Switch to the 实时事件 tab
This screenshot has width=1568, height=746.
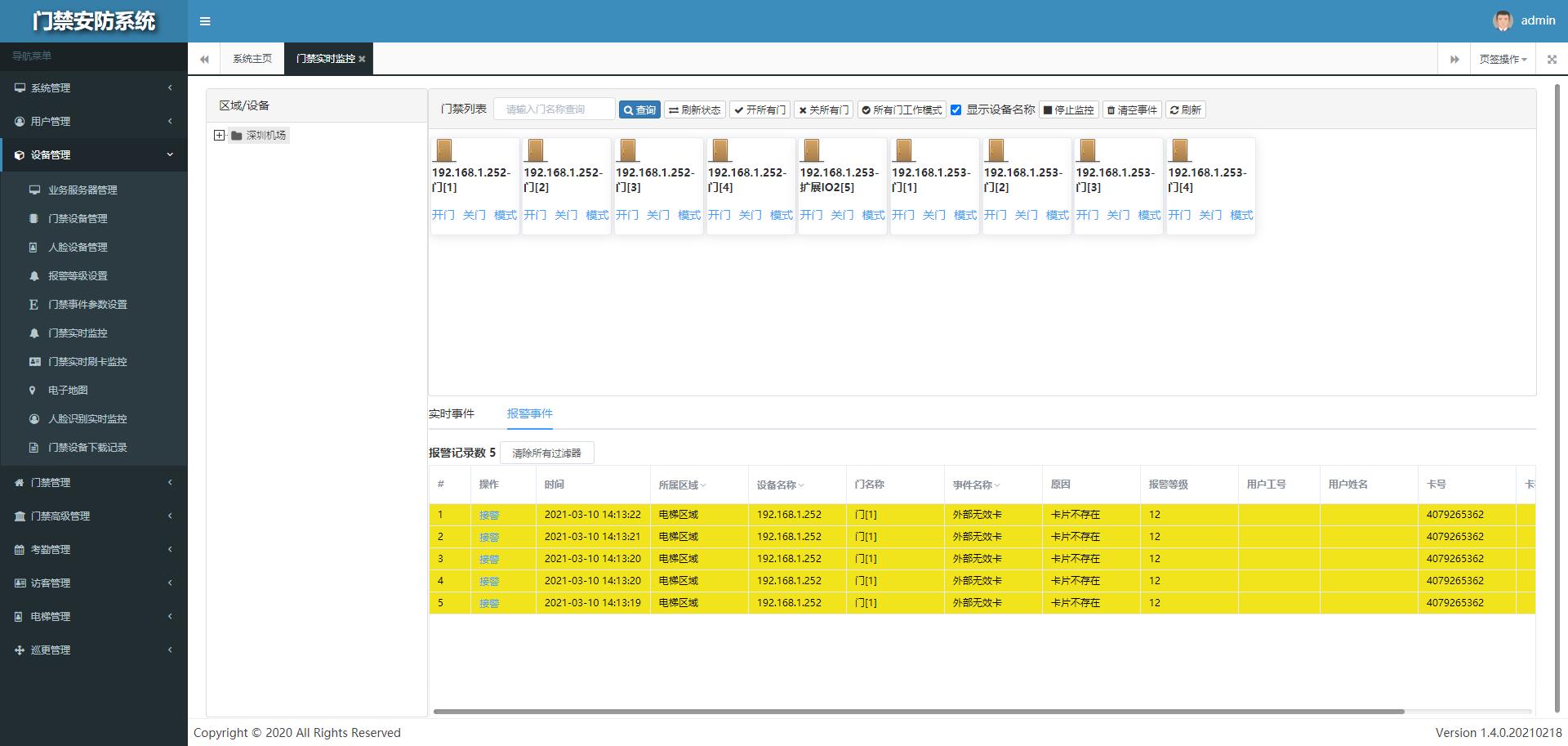coord(452,413)
